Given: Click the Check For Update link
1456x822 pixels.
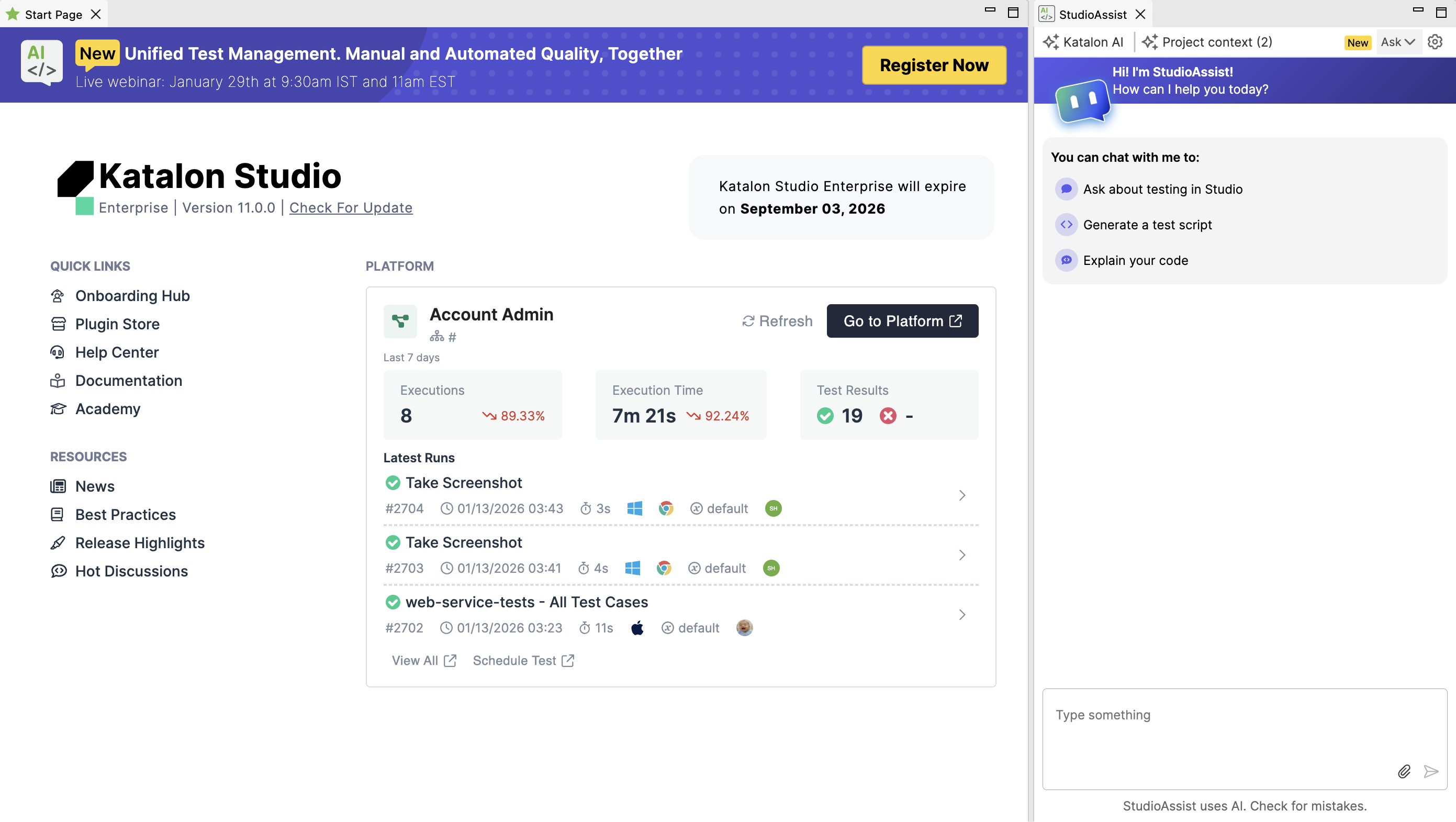Looking at the screenshot, I should pos(351,207).
